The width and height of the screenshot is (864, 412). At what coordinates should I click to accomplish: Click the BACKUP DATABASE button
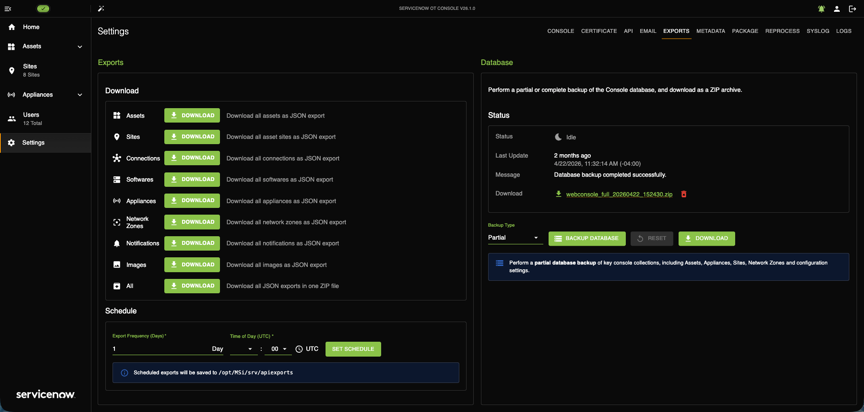point(587,238)
